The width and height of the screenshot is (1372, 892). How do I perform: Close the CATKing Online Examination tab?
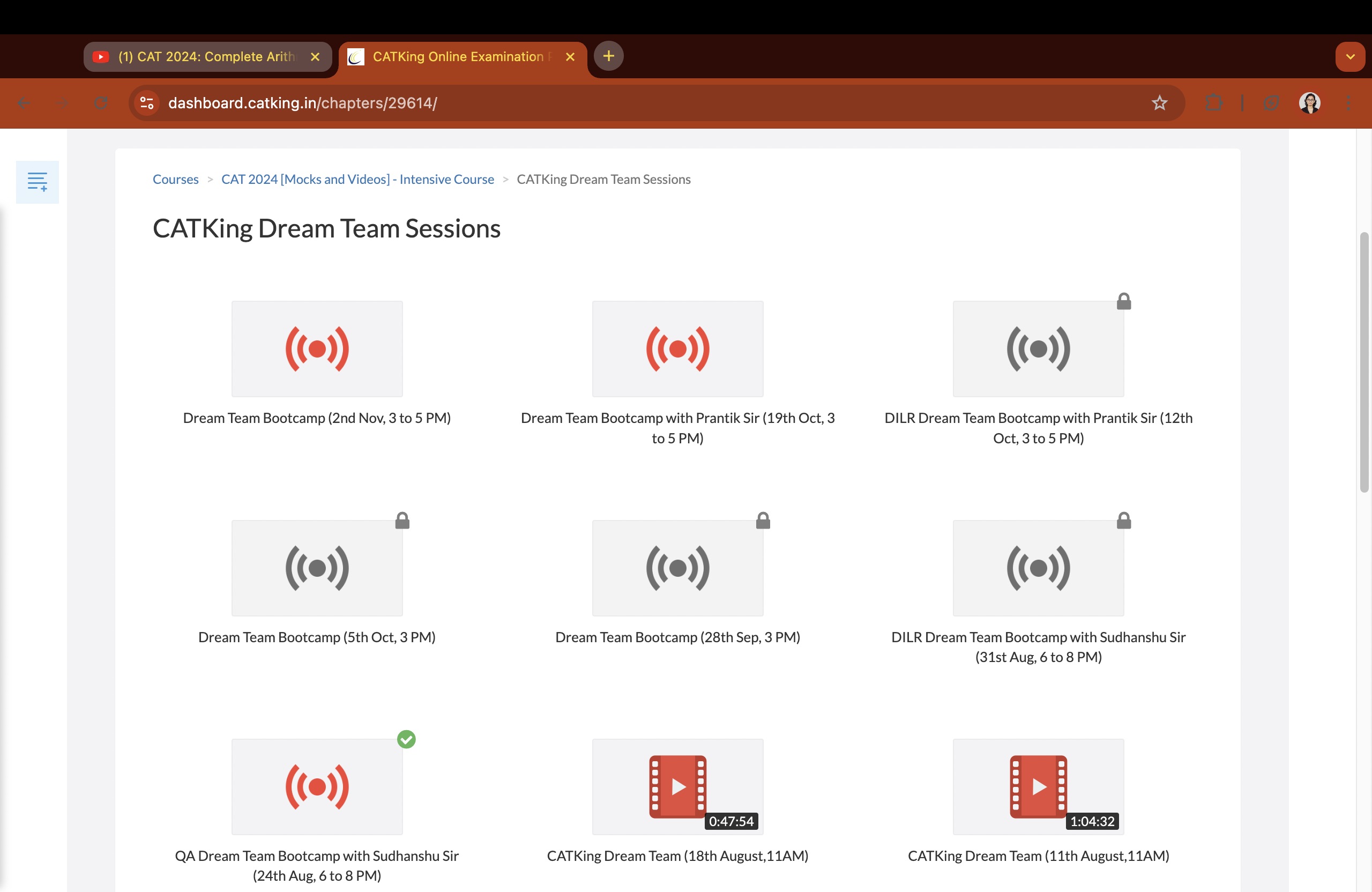click(x=570, y=56)
